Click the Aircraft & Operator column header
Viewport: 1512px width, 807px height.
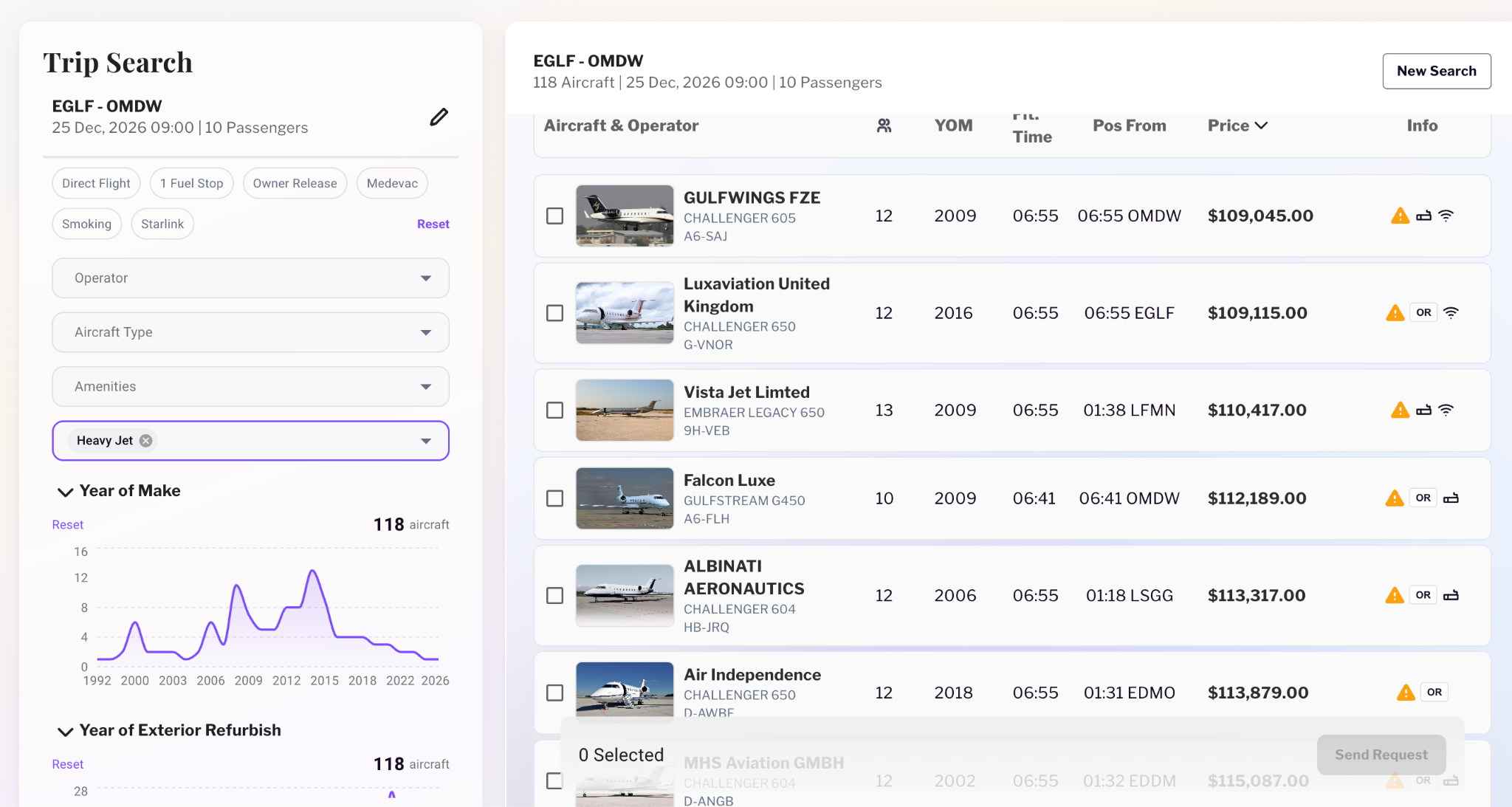[x=621, y=126]
